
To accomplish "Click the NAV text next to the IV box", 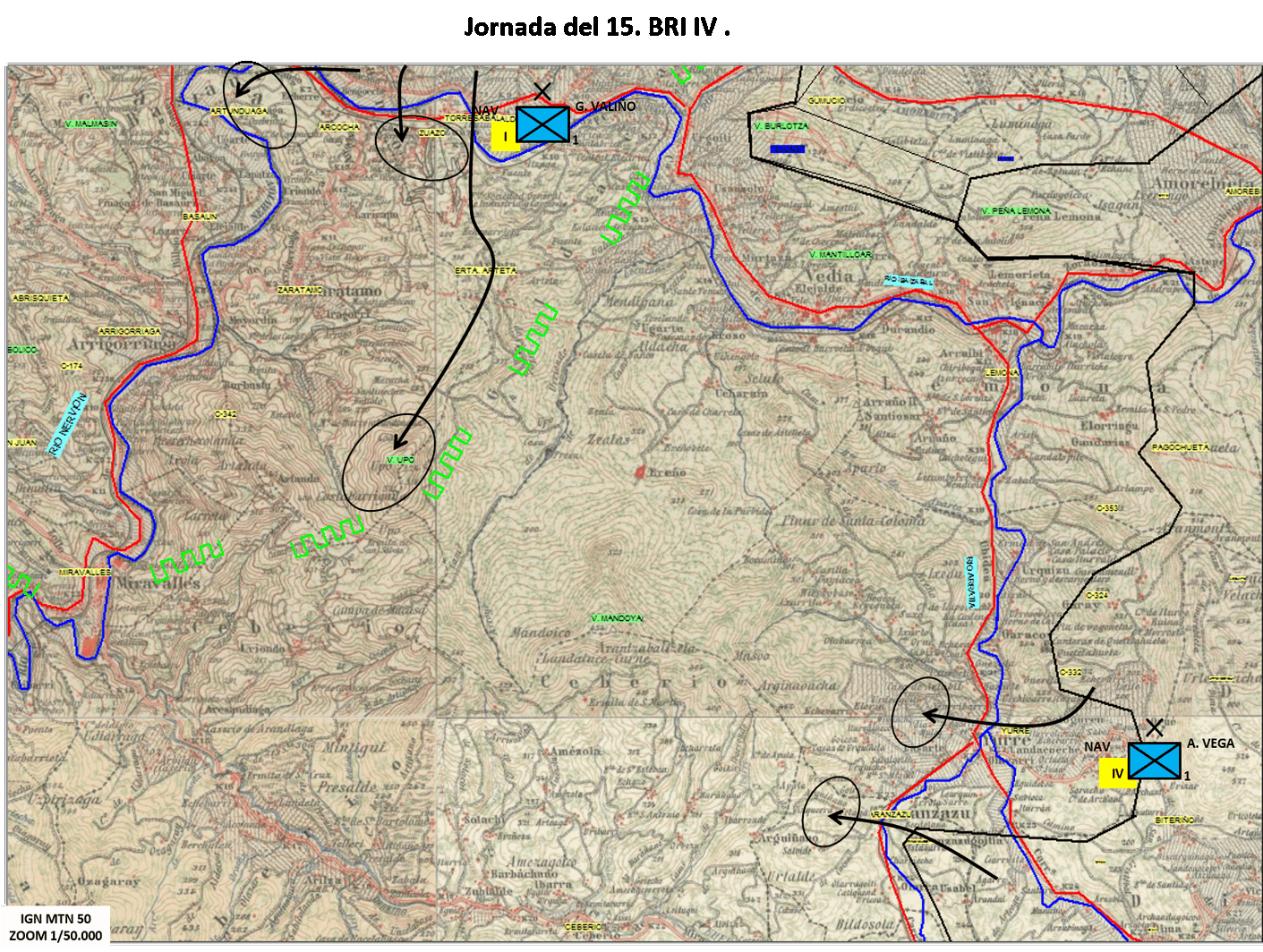I will coord(1097,746).
